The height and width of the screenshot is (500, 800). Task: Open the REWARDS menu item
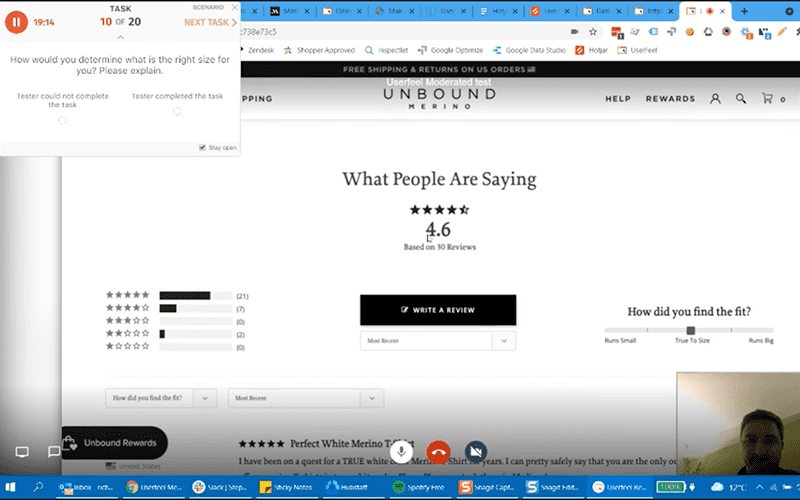click(670, 98)
